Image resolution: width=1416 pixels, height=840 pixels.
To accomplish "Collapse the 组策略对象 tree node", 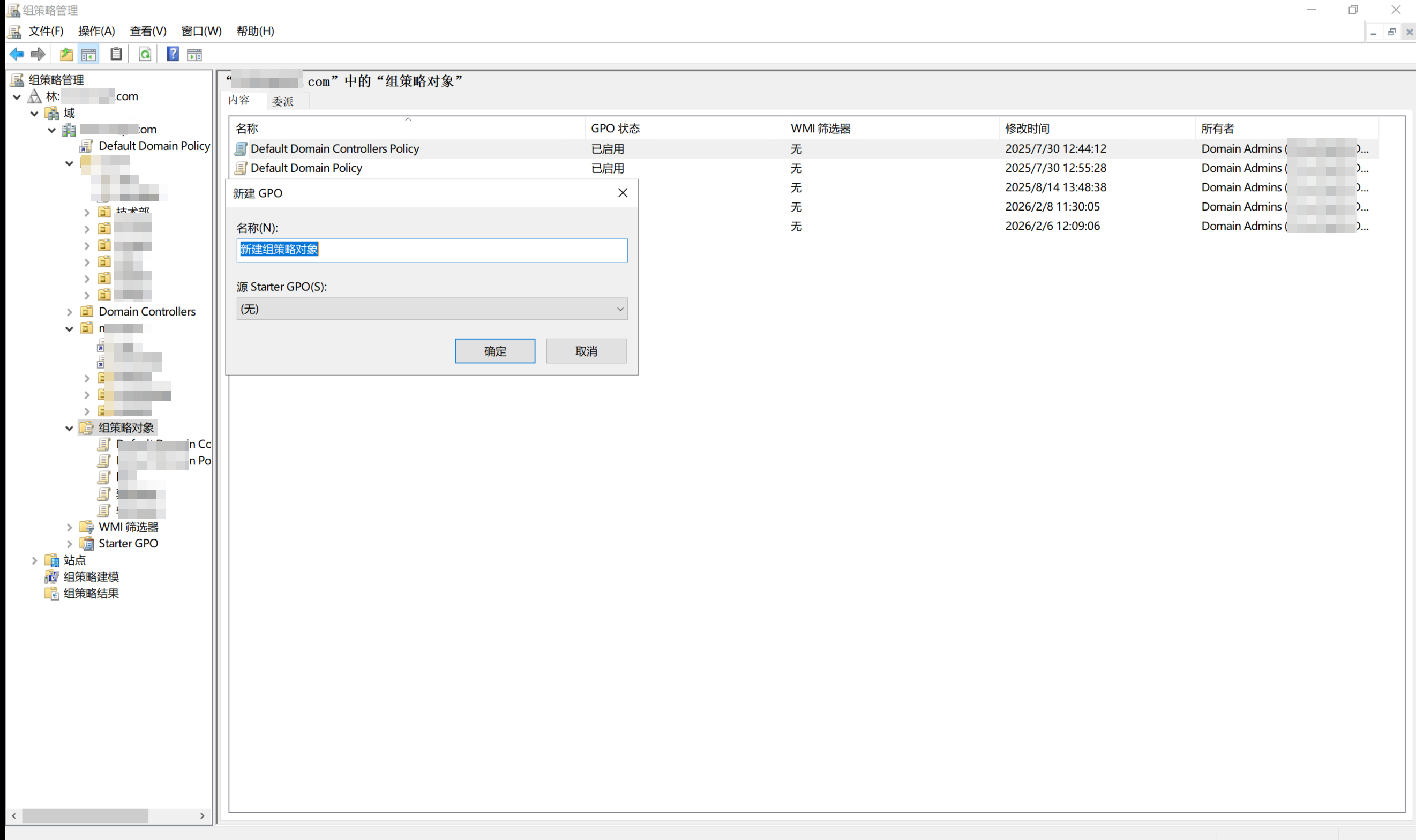I will coord(69,428).
